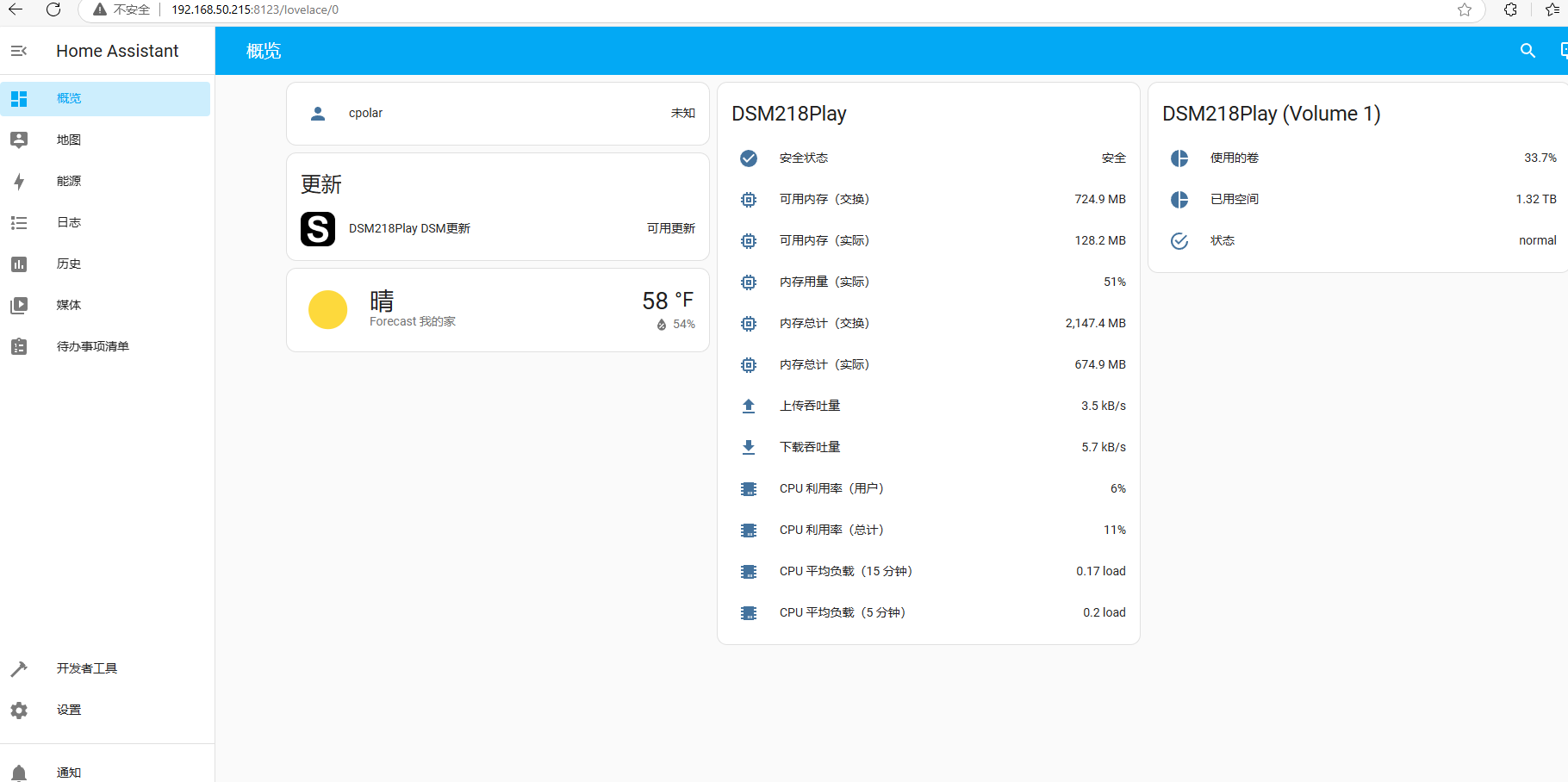The image size is (1568, 782).
Task: Click the 58 °F temperature value
Action: click(x=668, y=301)
